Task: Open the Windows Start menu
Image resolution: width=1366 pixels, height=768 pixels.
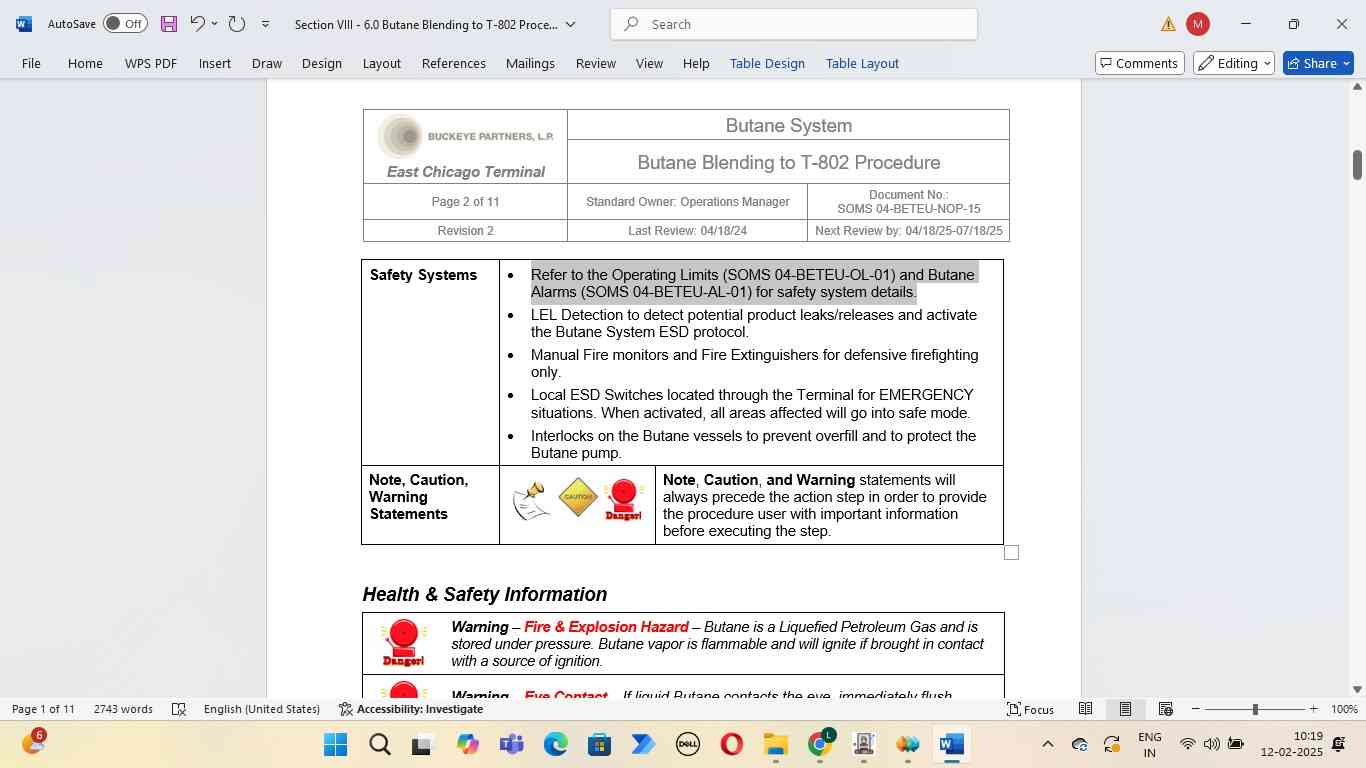Action: [x=335, y=744]
